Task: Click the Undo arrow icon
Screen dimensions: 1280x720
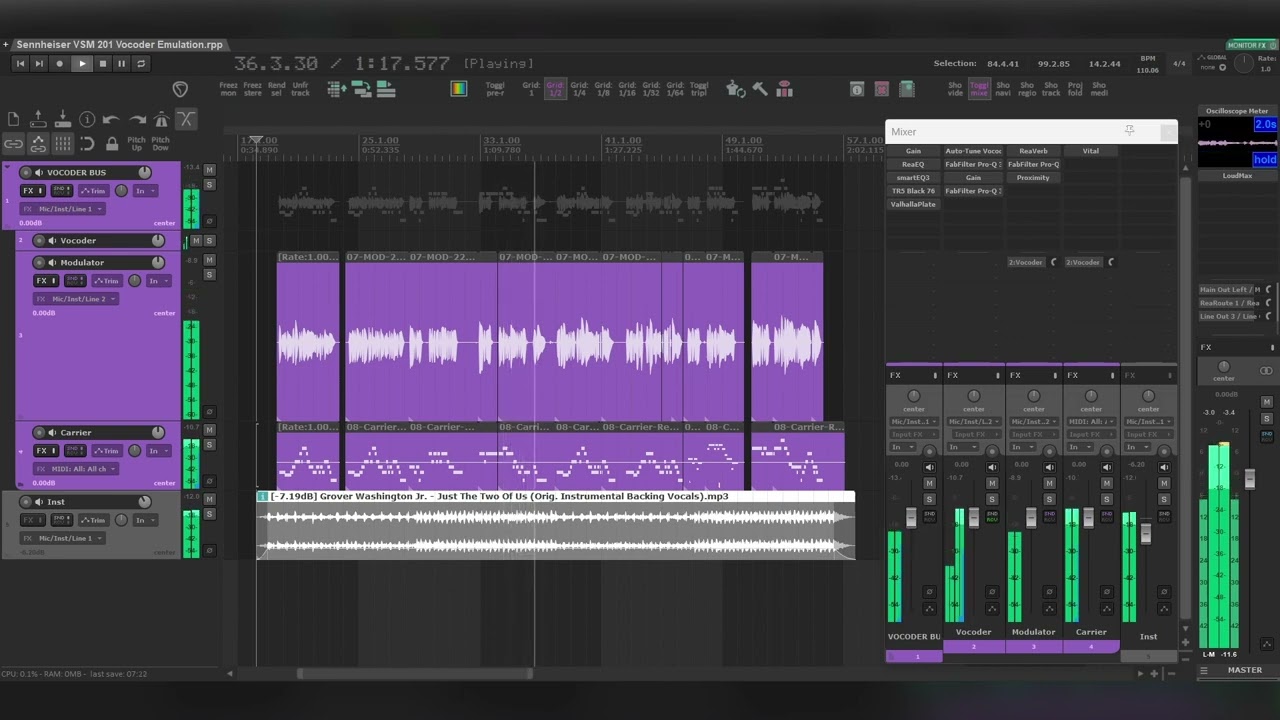Action: pos(112,120)
